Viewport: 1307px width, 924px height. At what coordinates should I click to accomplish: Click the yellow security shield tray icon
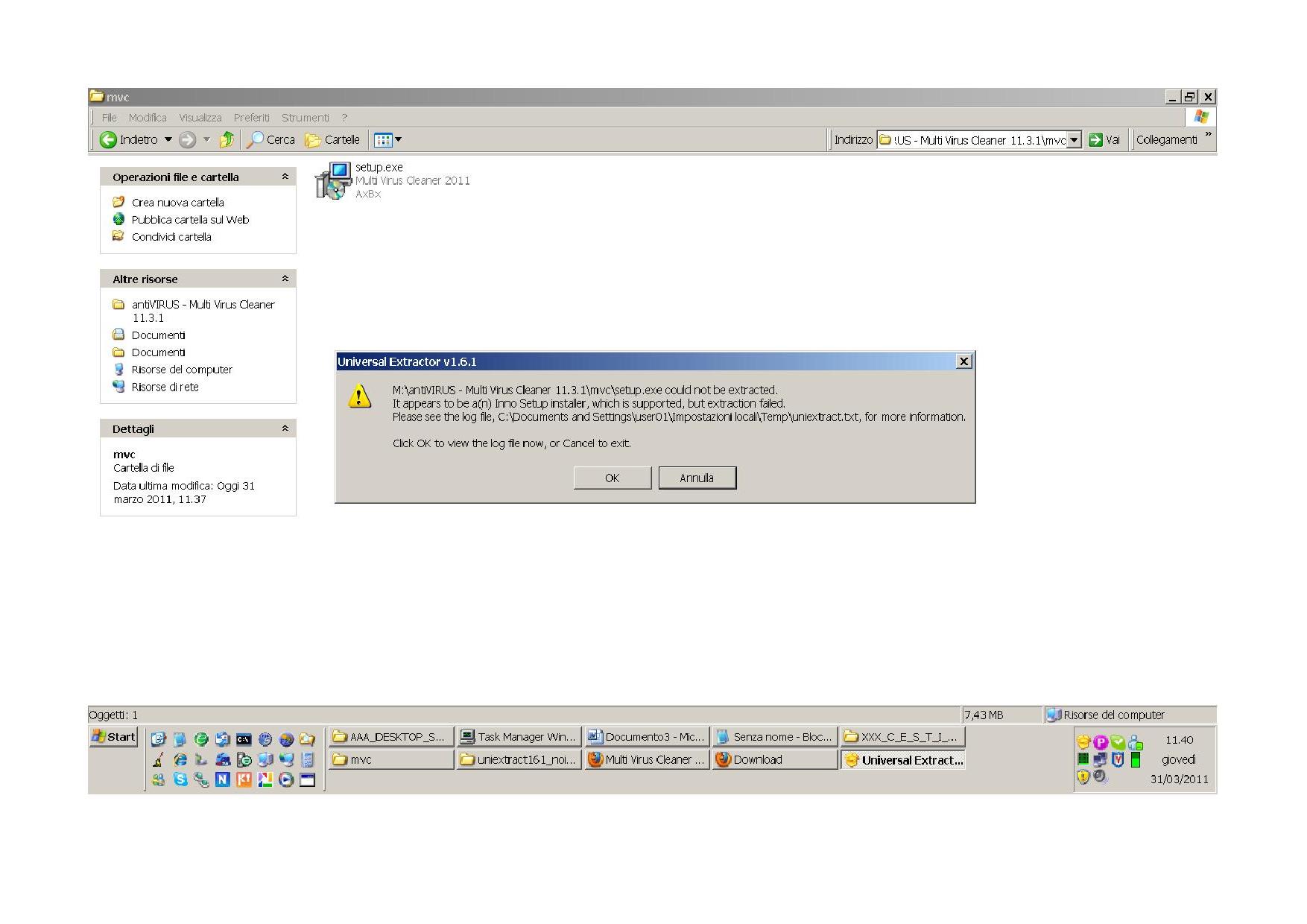pos(1083,777)
